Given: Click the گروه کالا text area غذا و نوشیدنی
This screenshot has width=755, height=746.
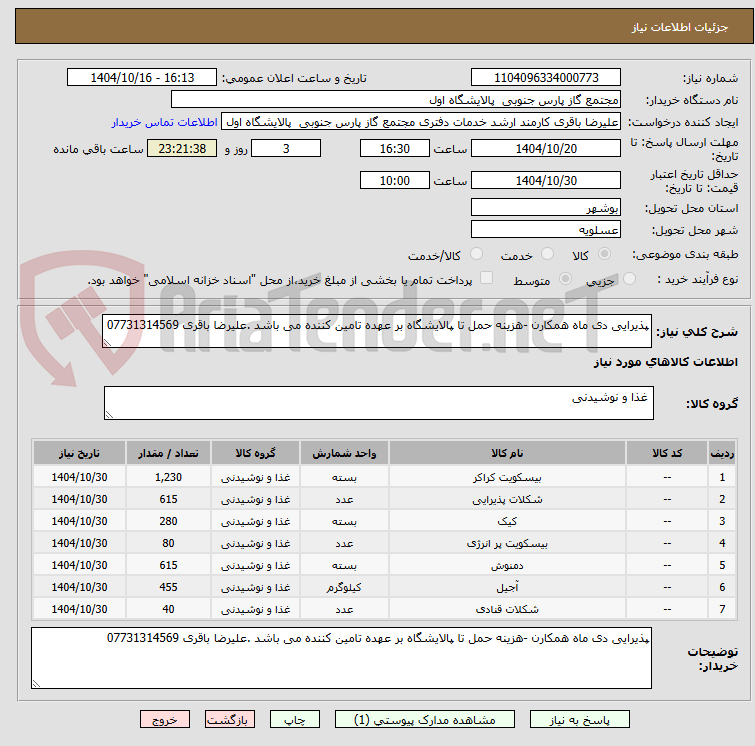Looking at the screenshot, I should [x=379, y=403].
